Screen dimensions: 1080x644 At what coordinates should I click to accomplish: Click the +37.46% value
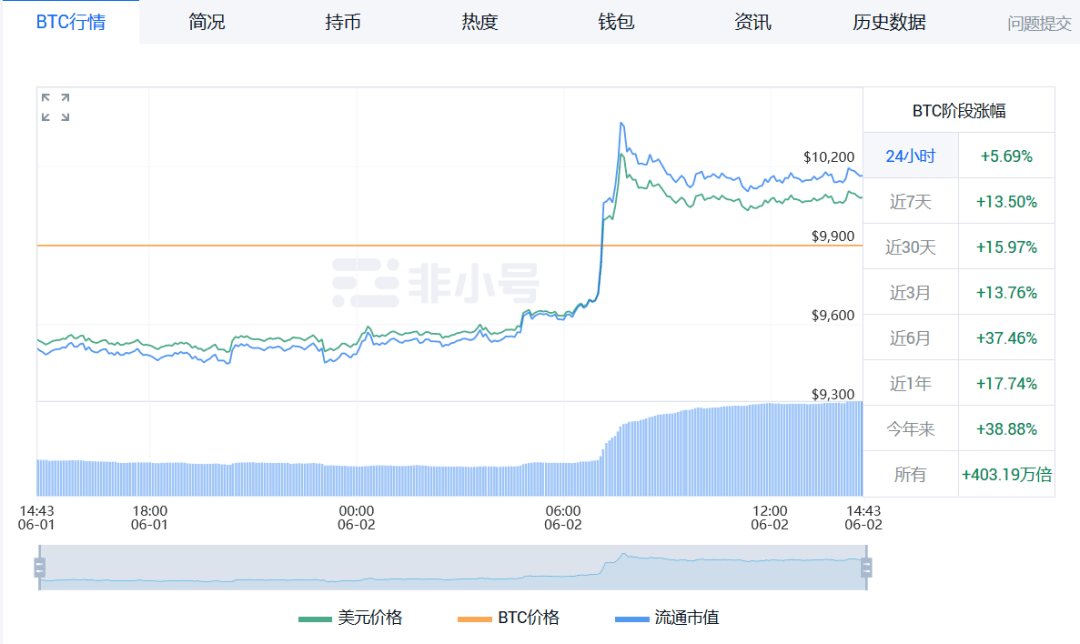pos(1006,338)
